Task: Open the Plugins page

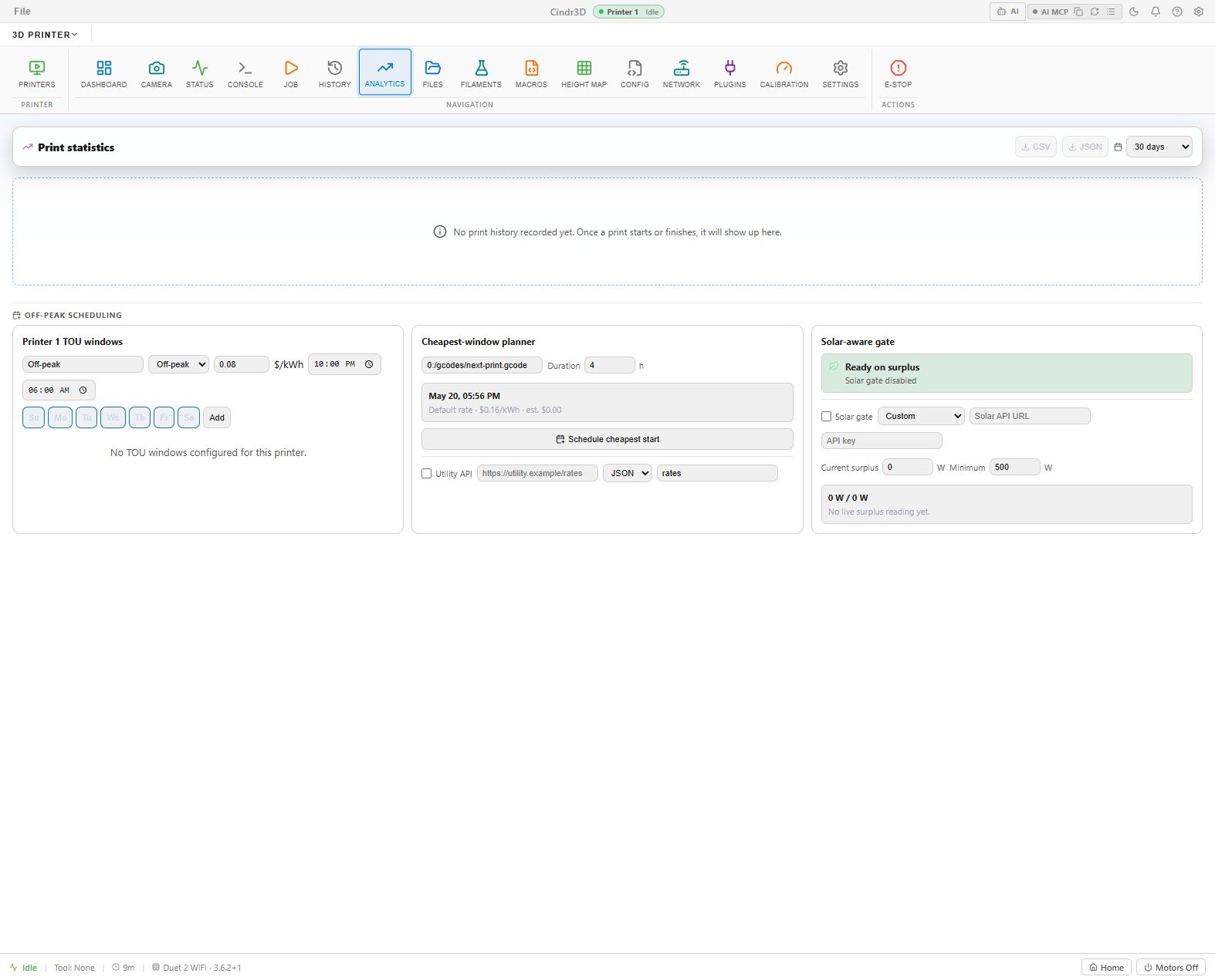Action: point(729,74)
